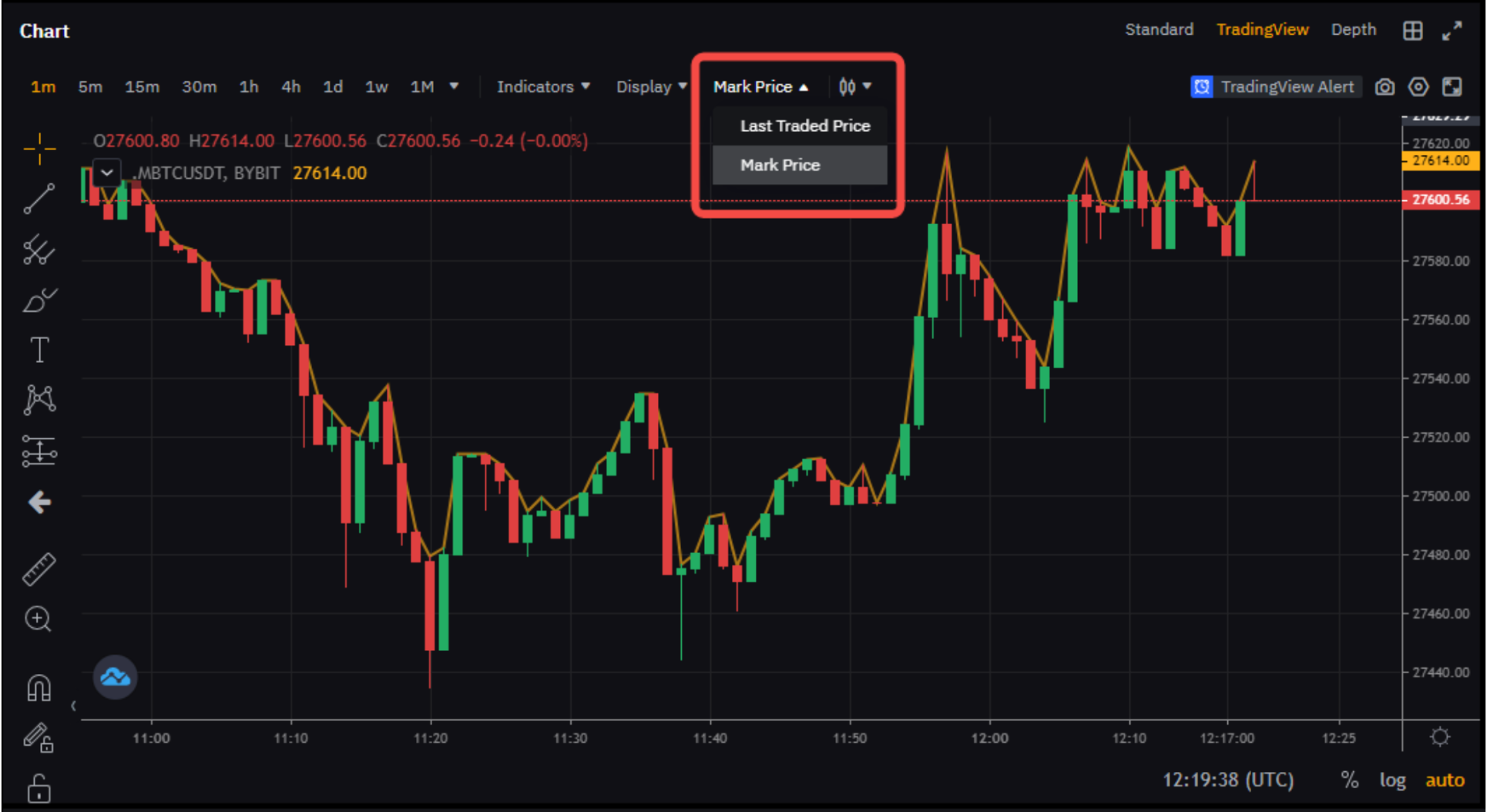Select the 15m timeframe
The width and height of the screenshot is (1490, 812).
pyautogui.click(x=142, y=87)
